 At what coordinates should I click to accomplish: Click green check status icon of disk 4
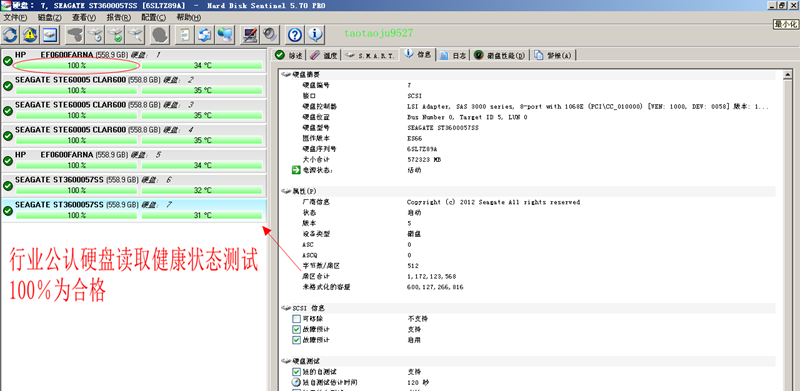click(x=8, y=136)
